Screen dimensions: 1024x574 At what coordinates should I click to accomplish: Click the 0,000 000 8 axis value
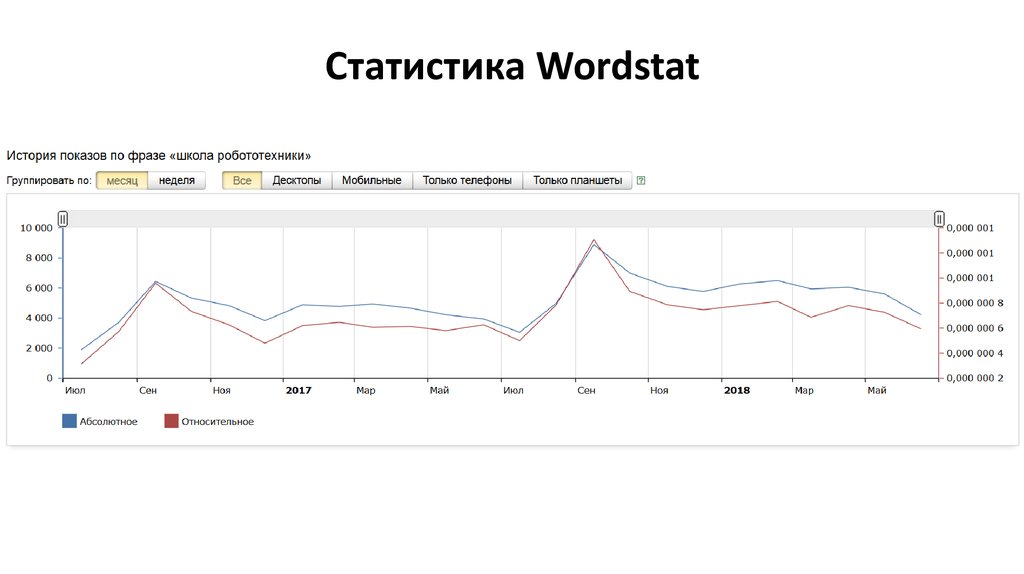(975, 303)
